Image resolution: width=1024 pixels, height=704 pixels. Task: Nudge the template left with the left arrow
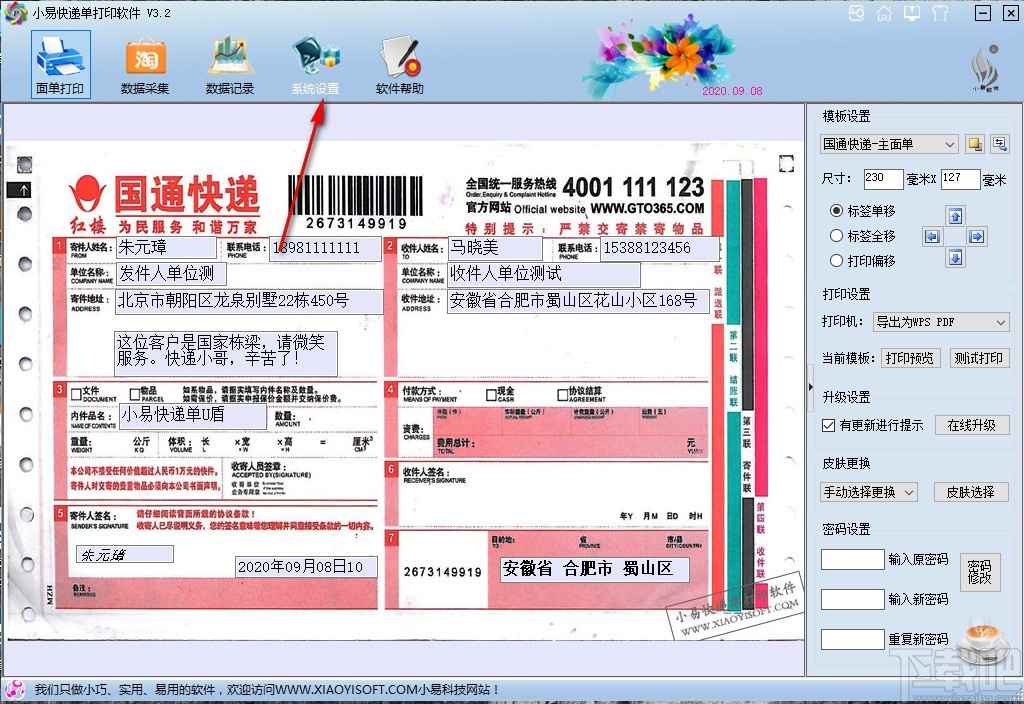pyautogui.click(x=933, y=237)
